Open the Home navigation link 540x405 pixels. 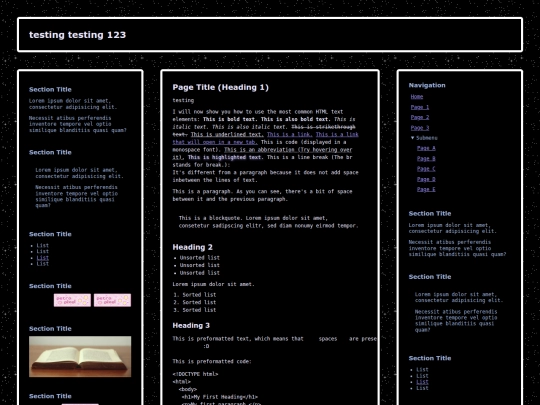[x=417, y=97]
